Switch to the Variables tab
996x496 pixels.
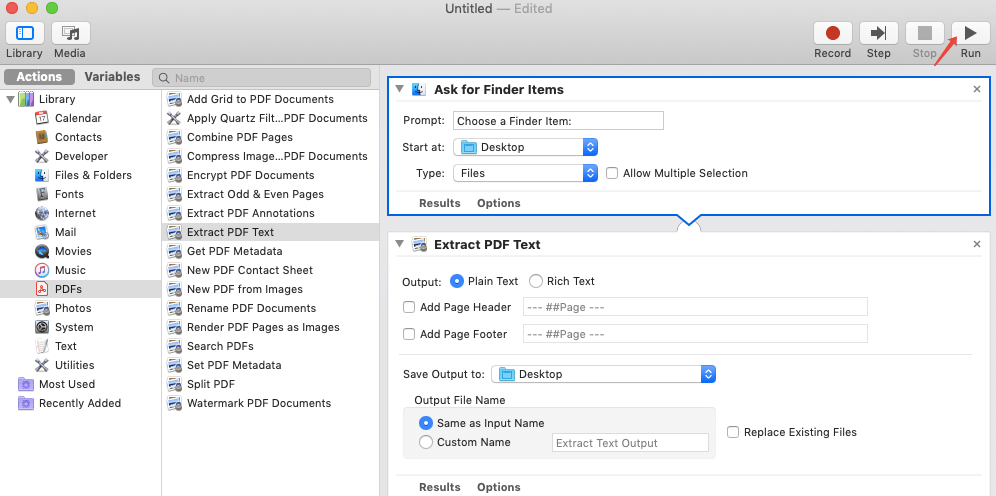pos(112,77)
